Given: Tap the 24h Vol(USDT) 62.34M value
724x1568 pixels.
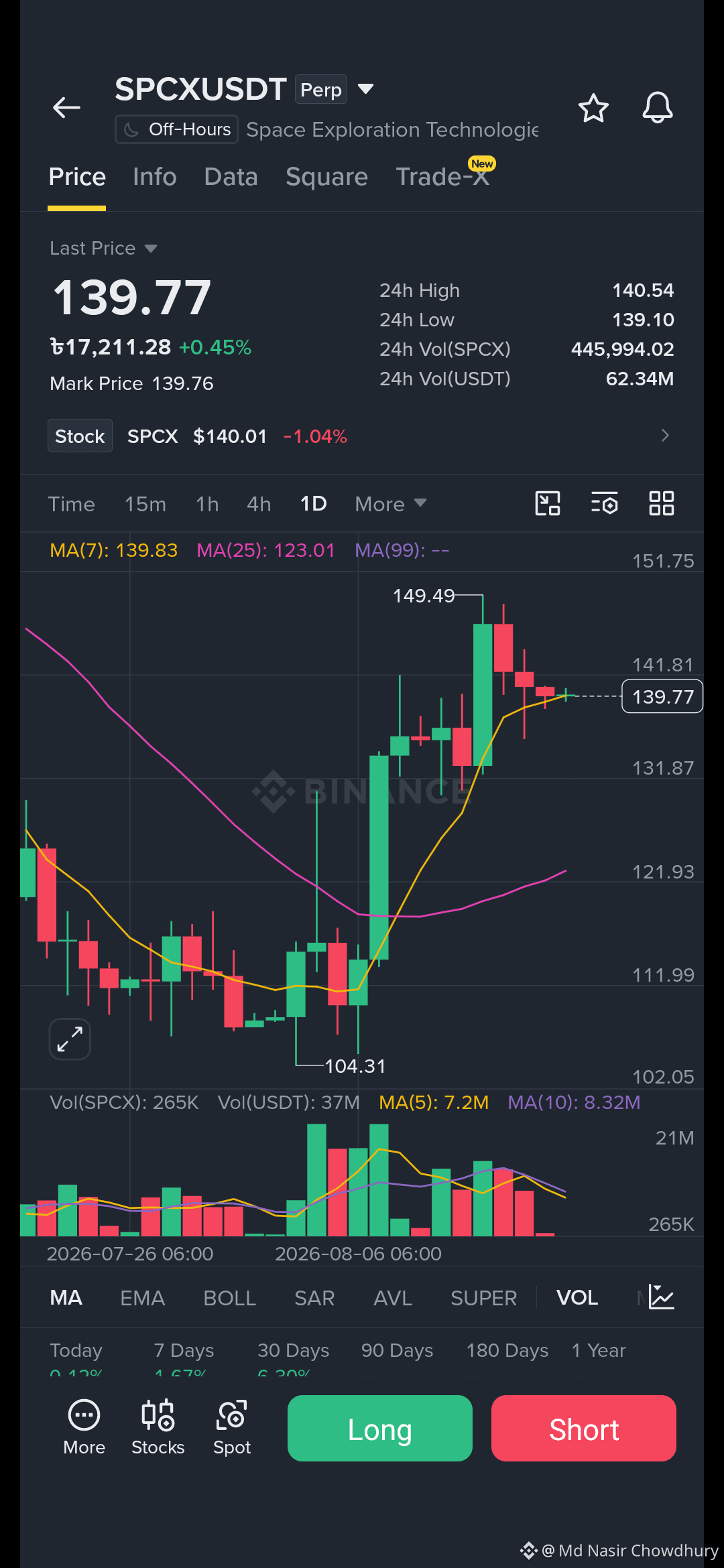Looking at the screenshot, I should pos(640,379).
